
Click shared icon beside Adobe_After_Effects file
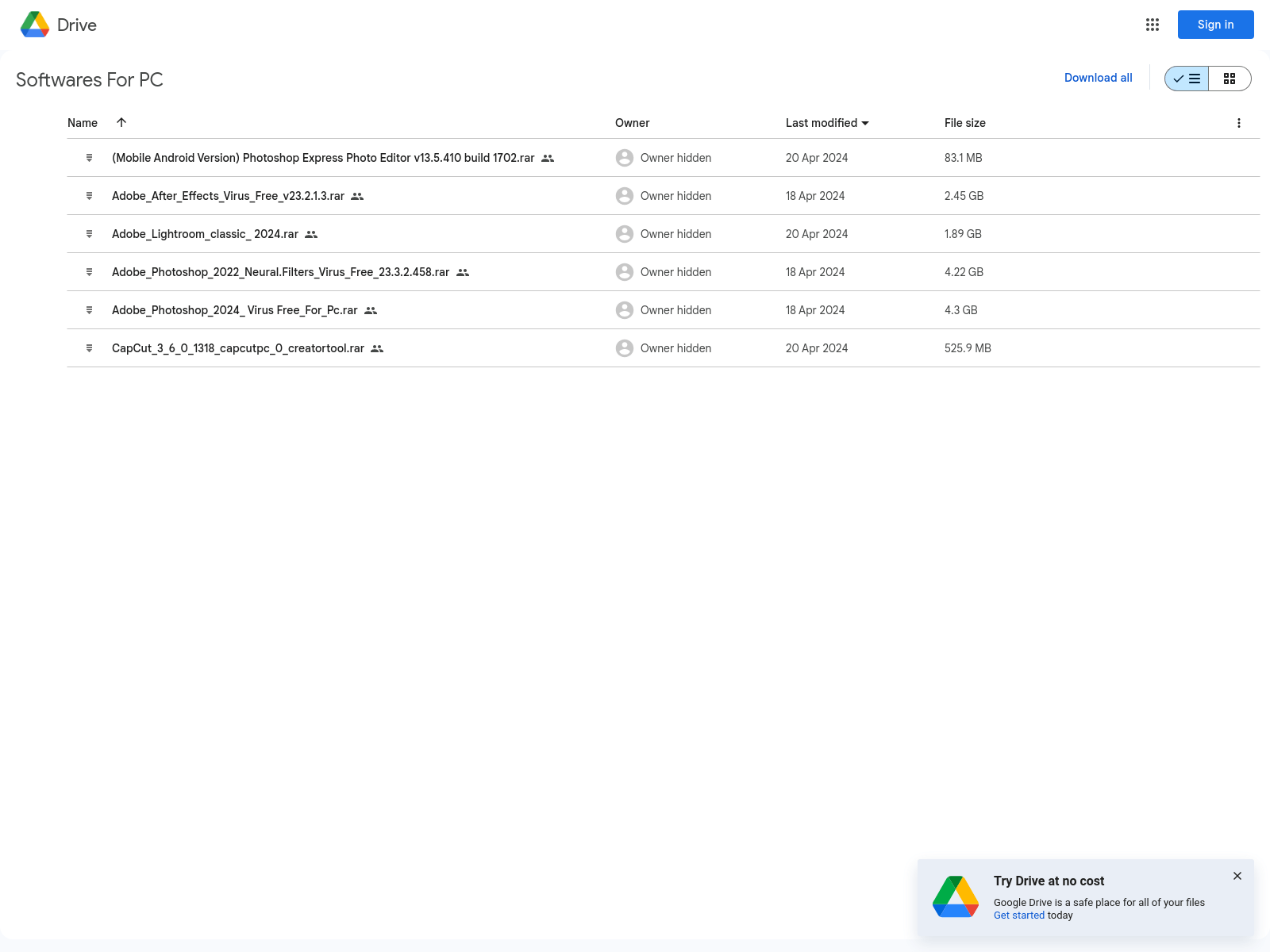pyautogui.click(x=357, y=196)
